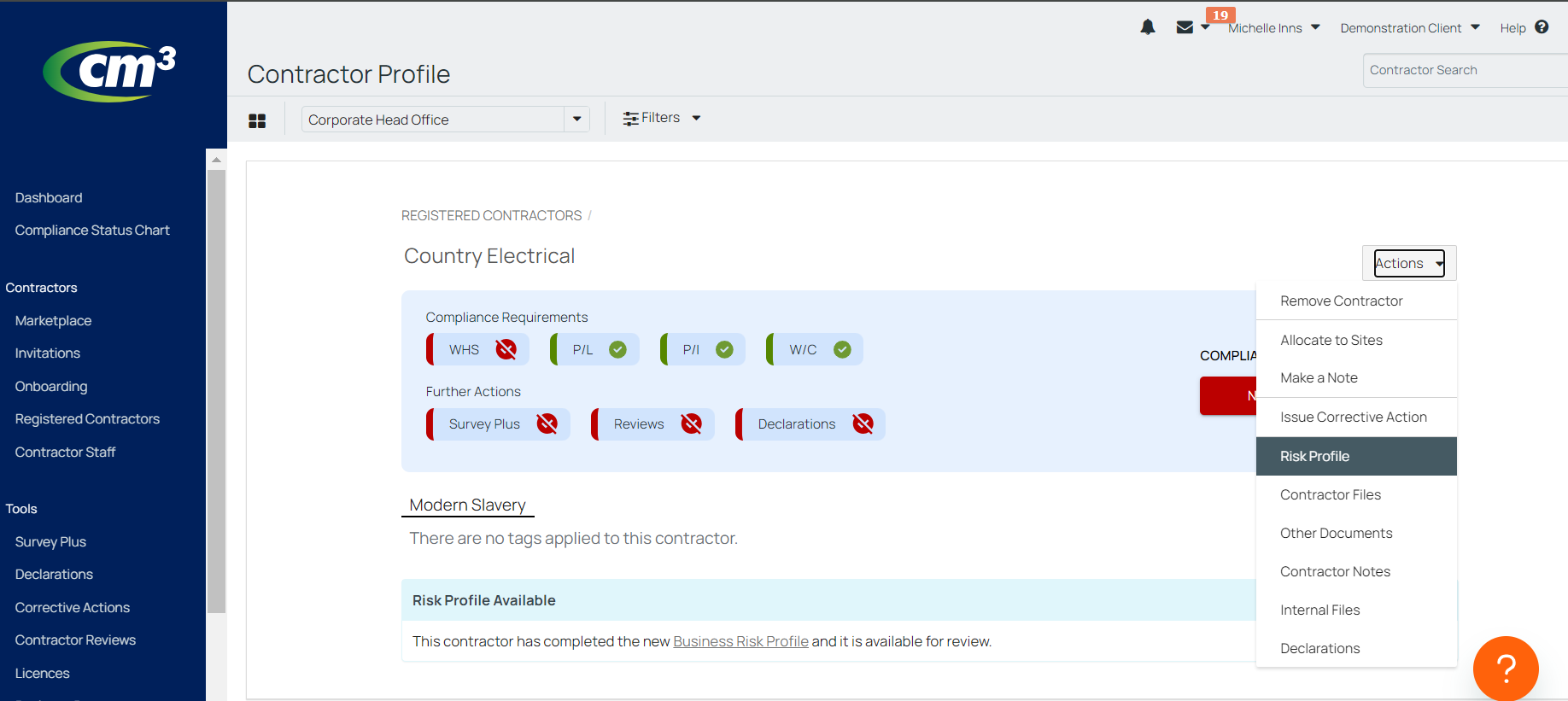The width and height of the screenshot is (1568, 701).
Task: Select the Modern Slavery tab
Action: tap(467, 505)
